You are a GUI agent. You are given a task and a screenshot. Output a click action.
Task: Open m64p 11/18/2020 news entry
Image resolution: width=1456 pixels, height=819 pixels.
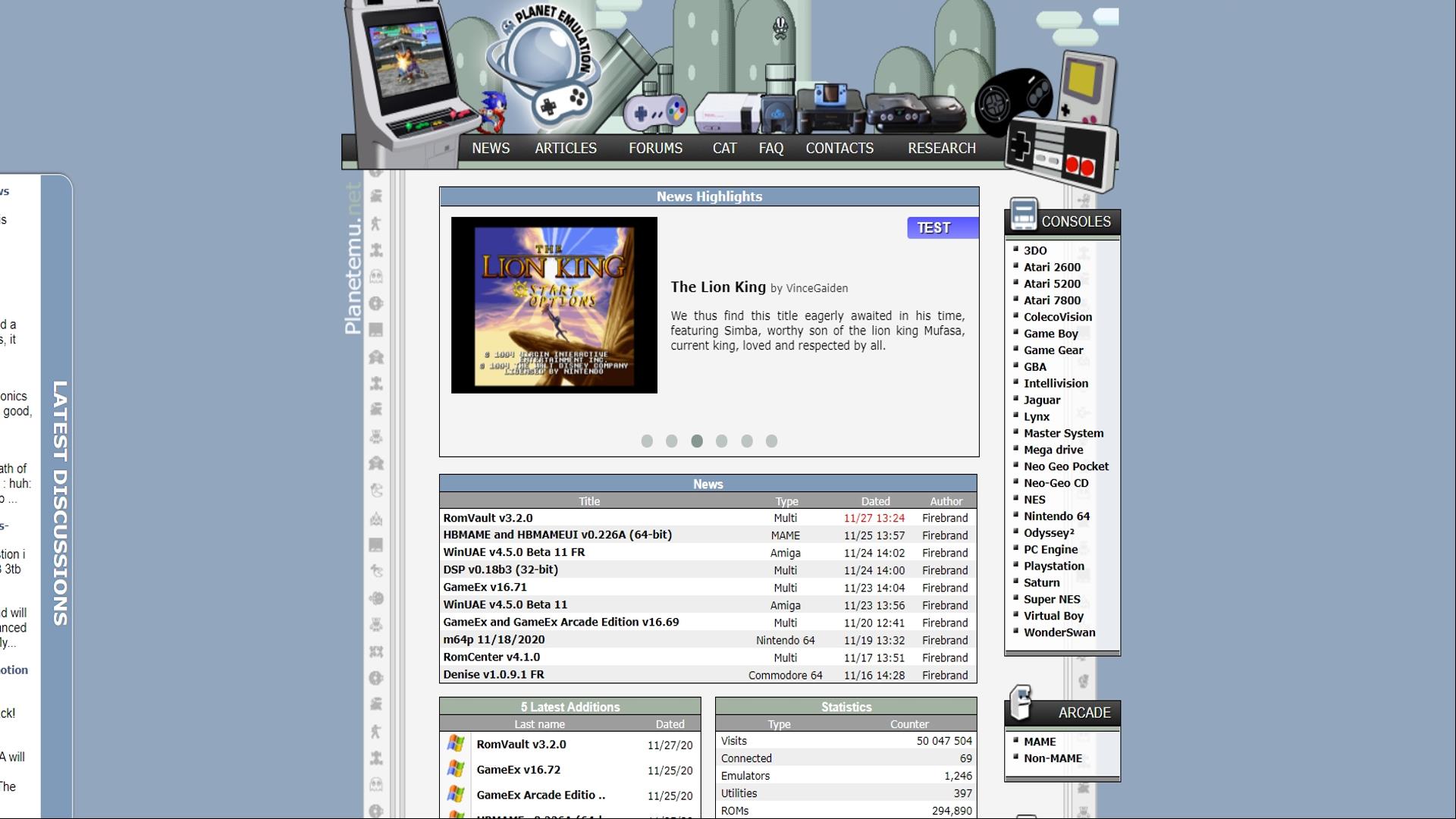[x=494, y=639]
